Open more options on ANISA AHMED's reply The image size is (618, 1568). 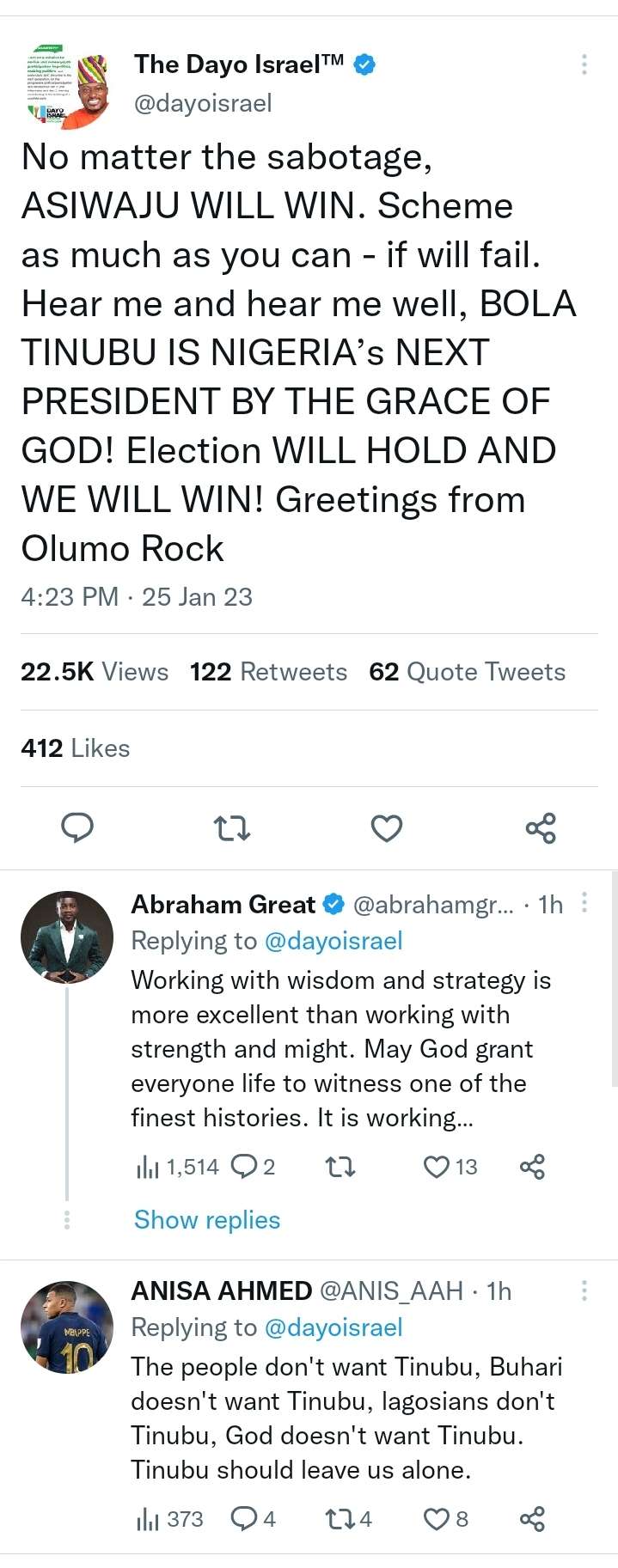click(x=584, y=1290)
